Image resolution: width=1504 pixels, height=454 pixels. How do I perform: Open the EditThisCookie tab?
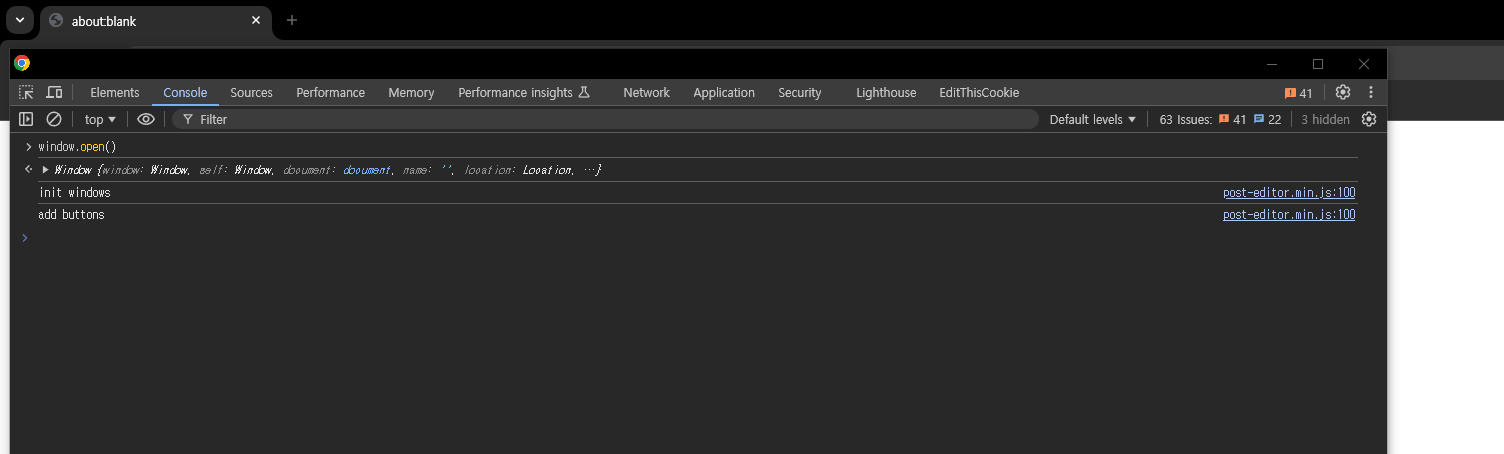(979, 92)
